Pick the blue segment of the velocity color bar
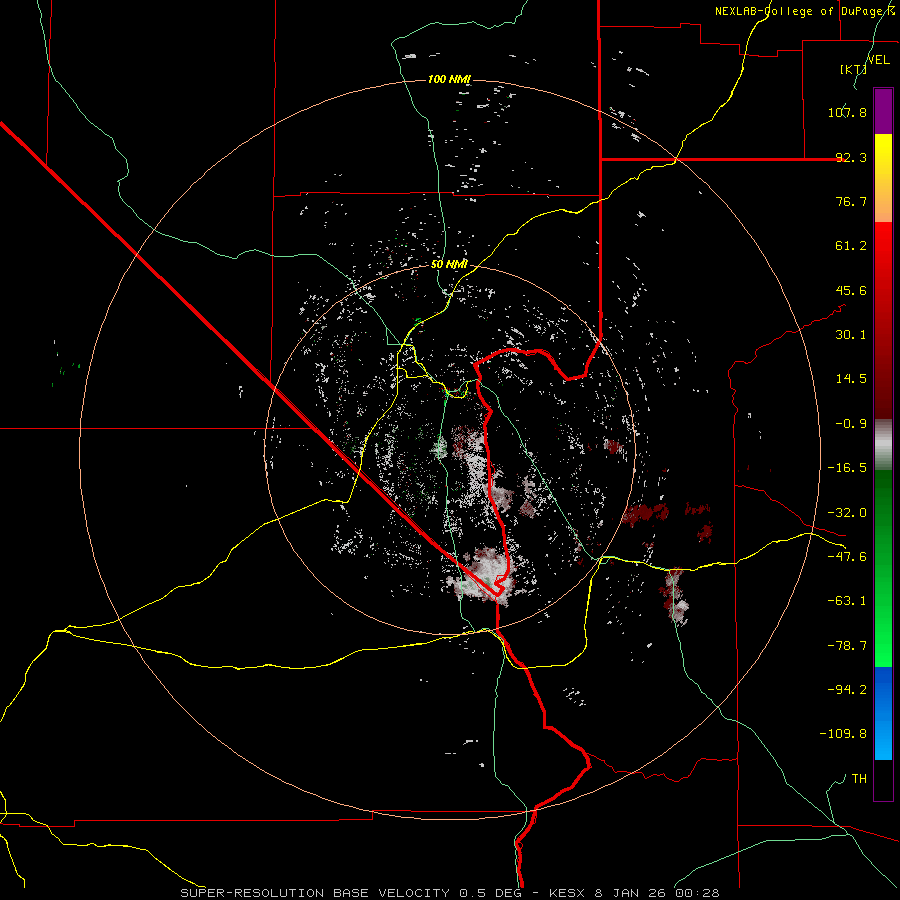 click(x=883, y=713)
